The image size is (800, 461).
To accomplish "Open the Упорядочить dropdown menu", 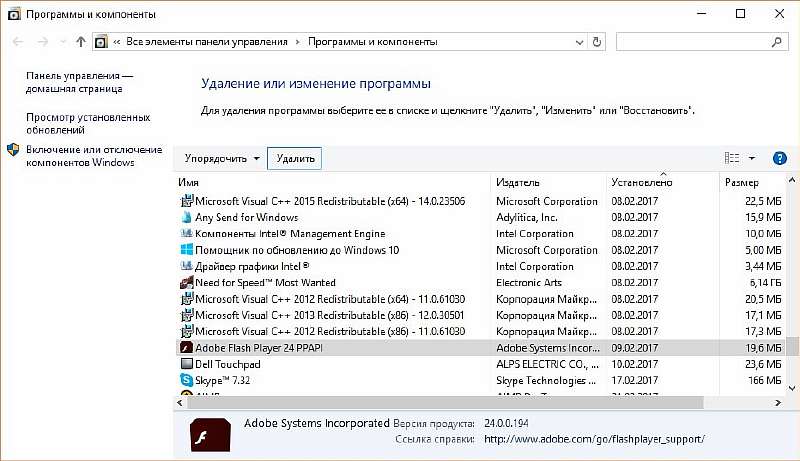I will coord(222,158).
